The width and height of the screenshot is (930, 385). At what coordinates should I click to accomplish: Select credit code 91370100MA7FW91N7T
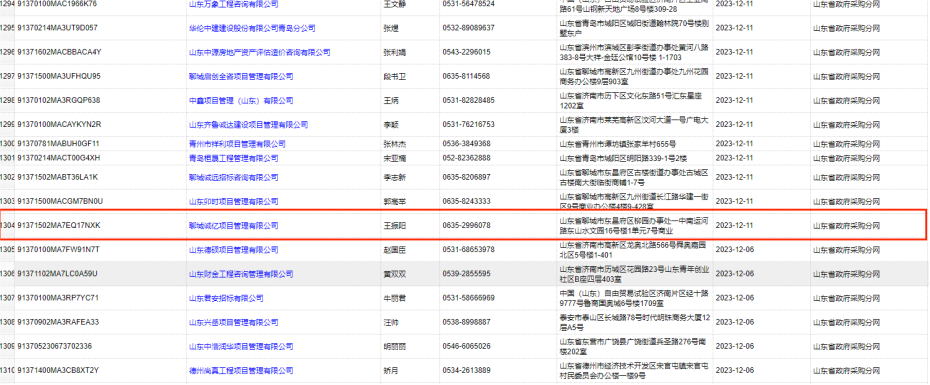58,249
